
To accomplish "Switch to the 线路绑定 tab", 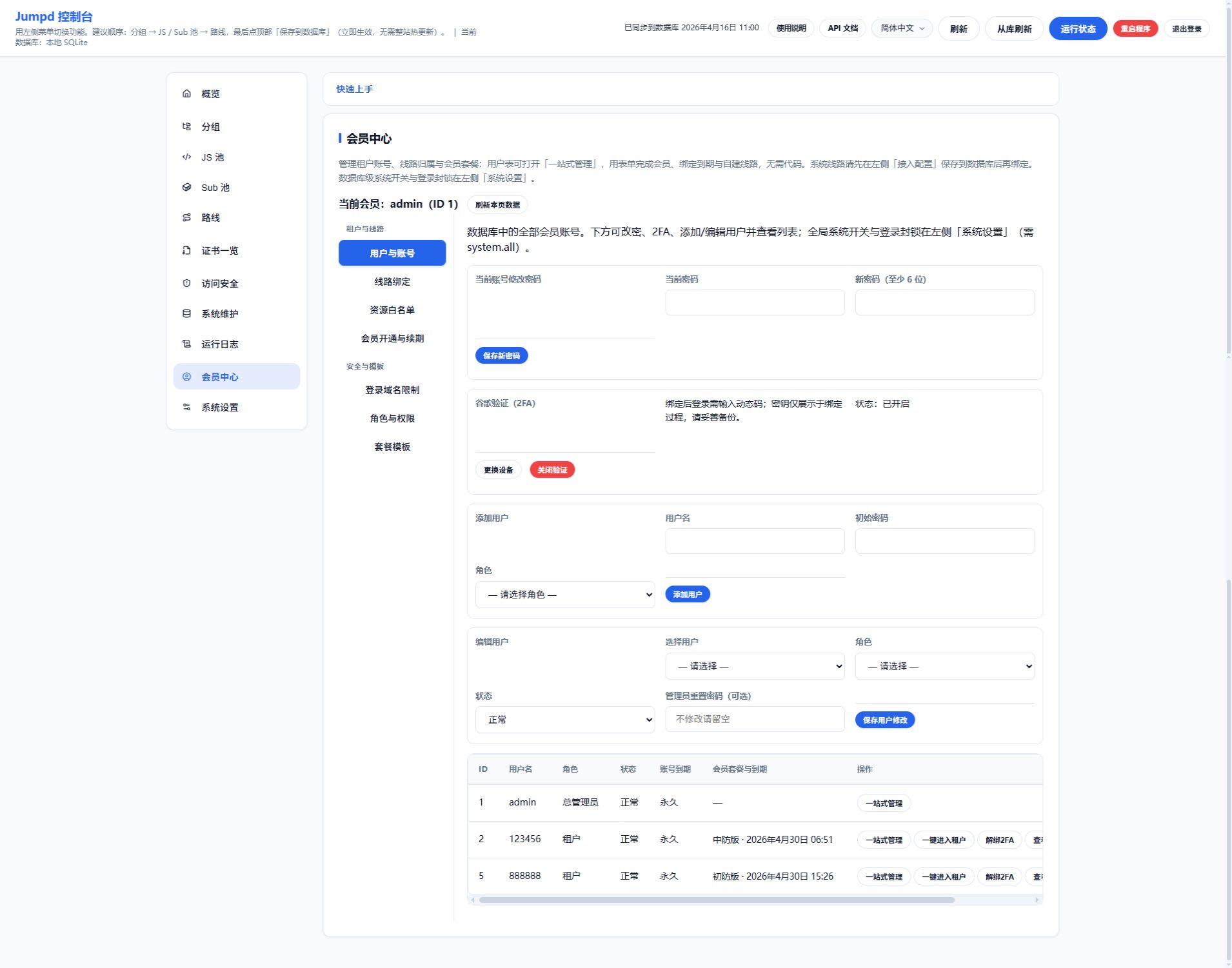I will (x=392, y=281).
